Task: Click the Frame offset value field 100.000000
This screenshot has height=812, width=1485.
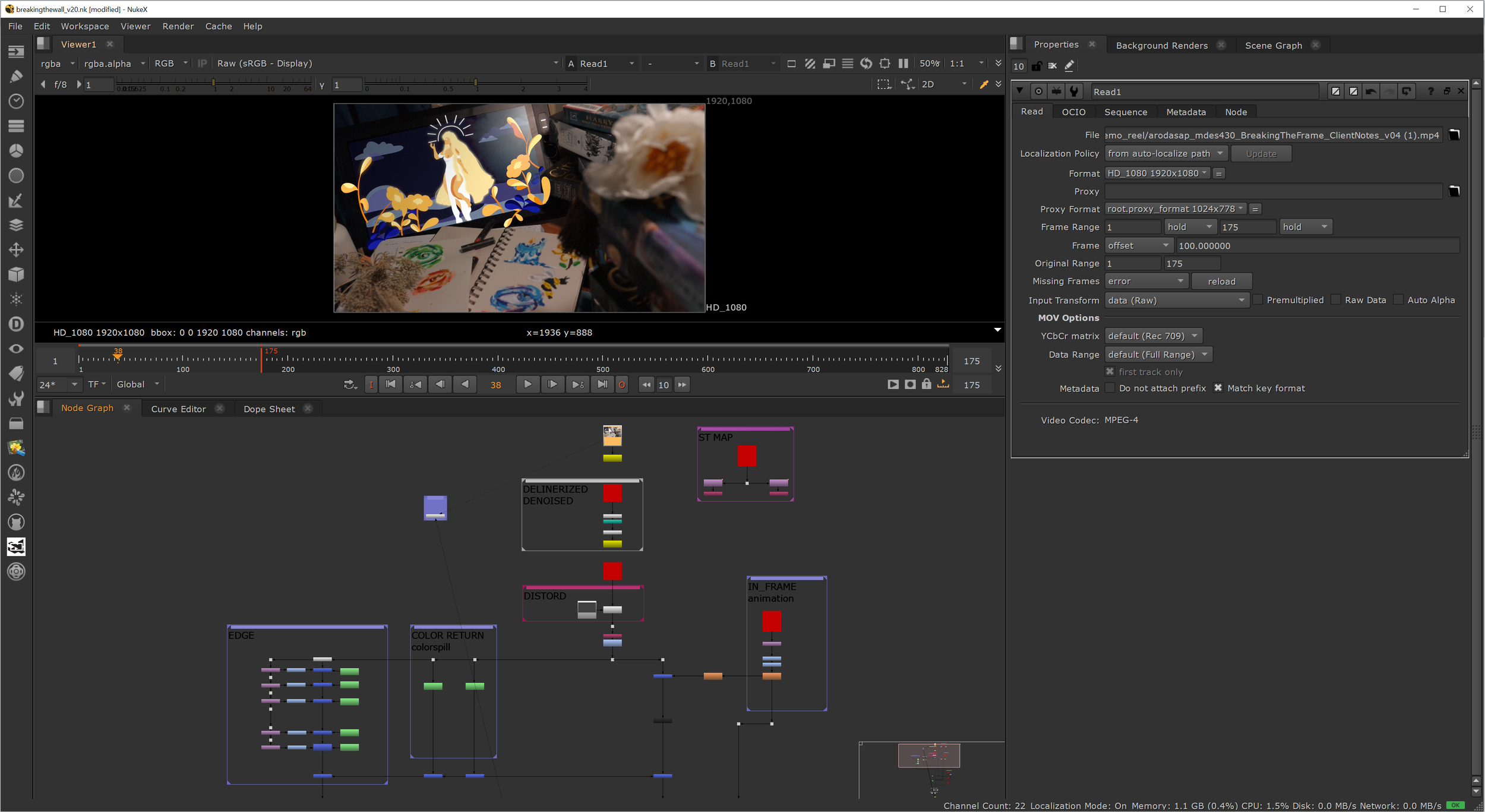Action: coord(1317,245)
